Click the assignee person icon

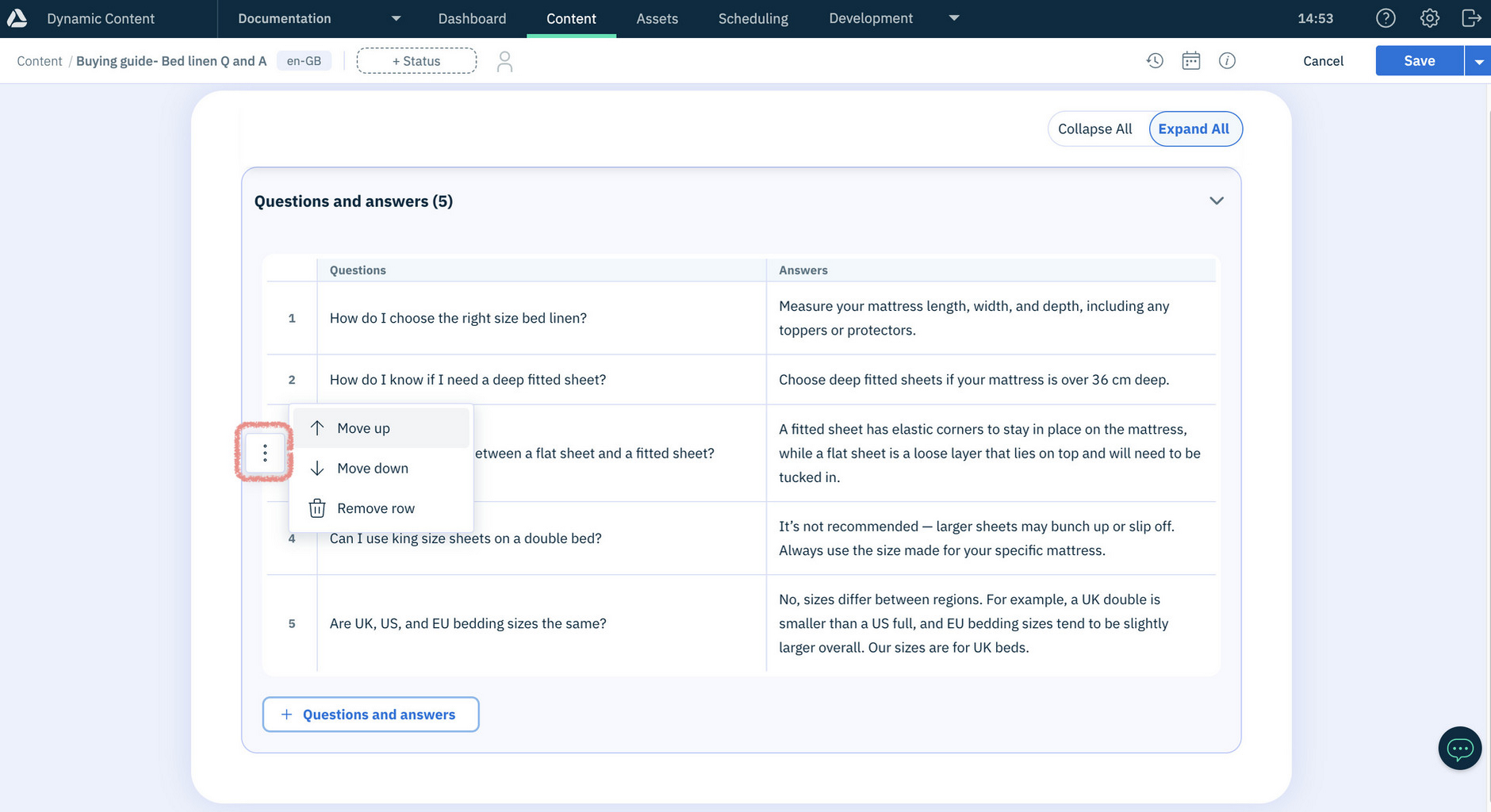pyautogui.click(x=504, y=61)
